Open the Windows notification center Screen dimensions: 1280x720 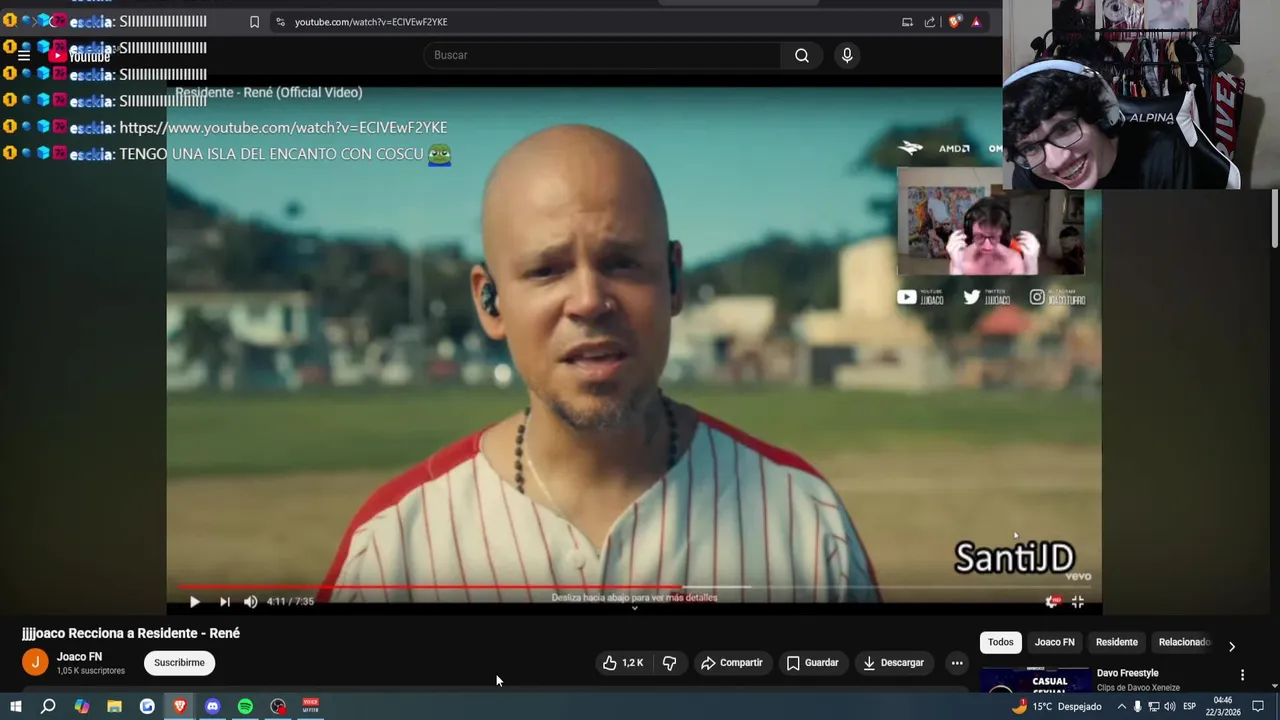[1258, 706]
